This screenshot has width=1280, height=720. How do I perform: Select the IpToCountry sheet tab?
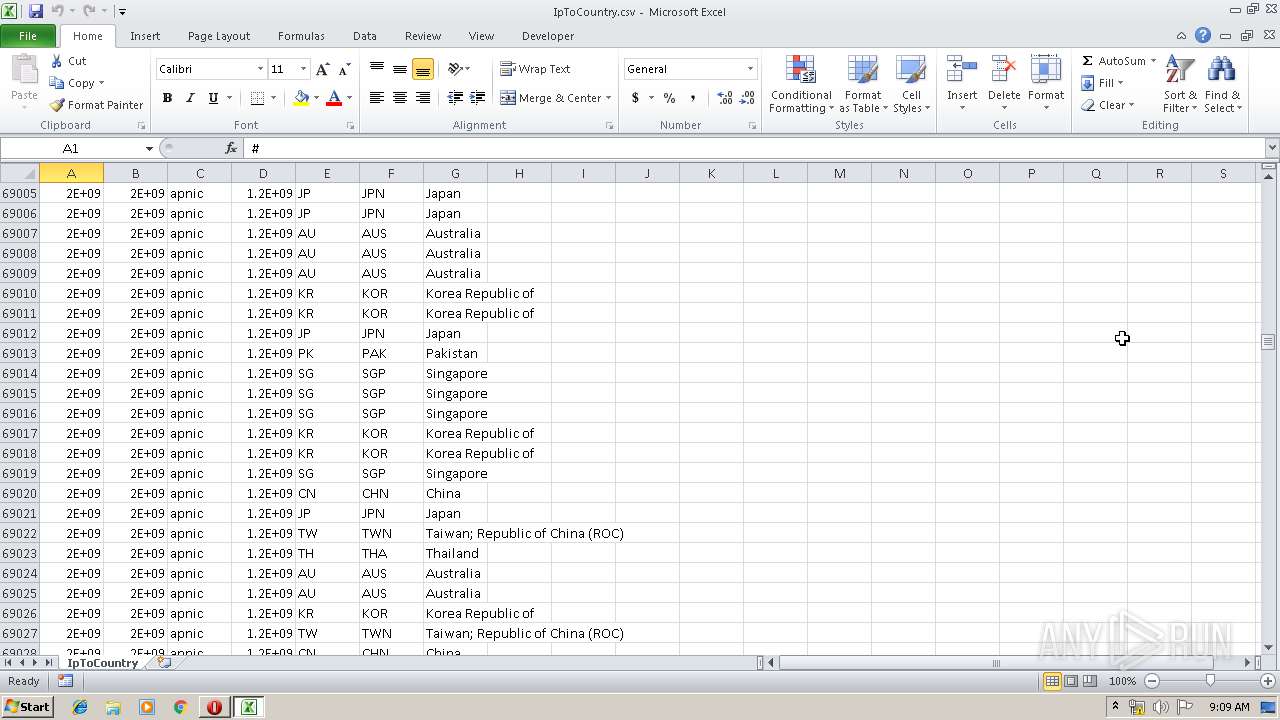[102, 663]
